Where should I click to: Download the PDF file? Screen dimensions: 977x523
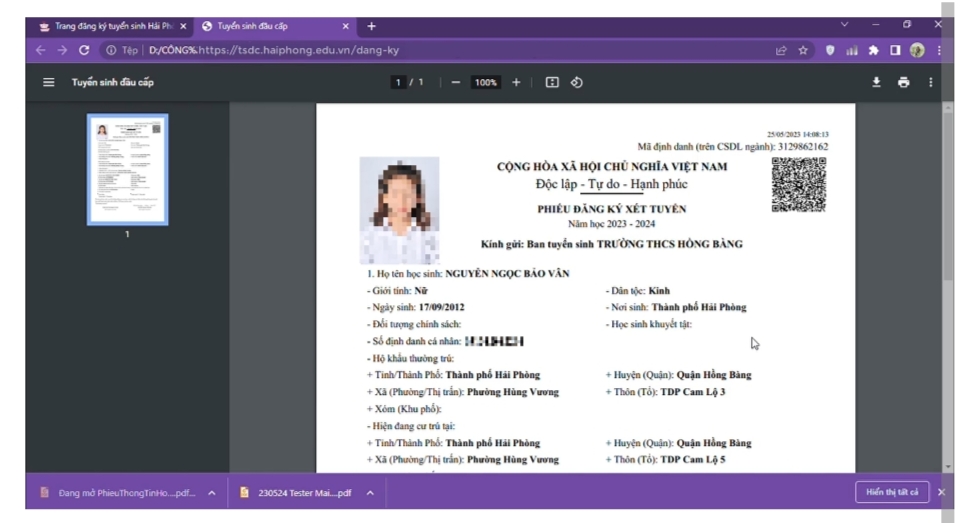point(876,82)
